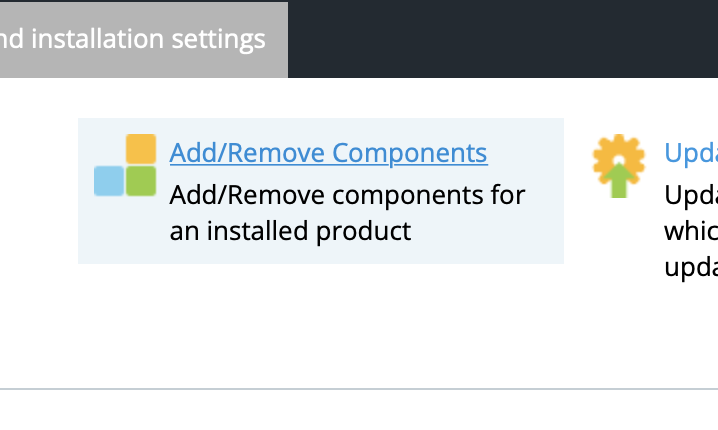
Task: Click the Add/Remove Components colored squares icon
Action: [x=125, y=165]
